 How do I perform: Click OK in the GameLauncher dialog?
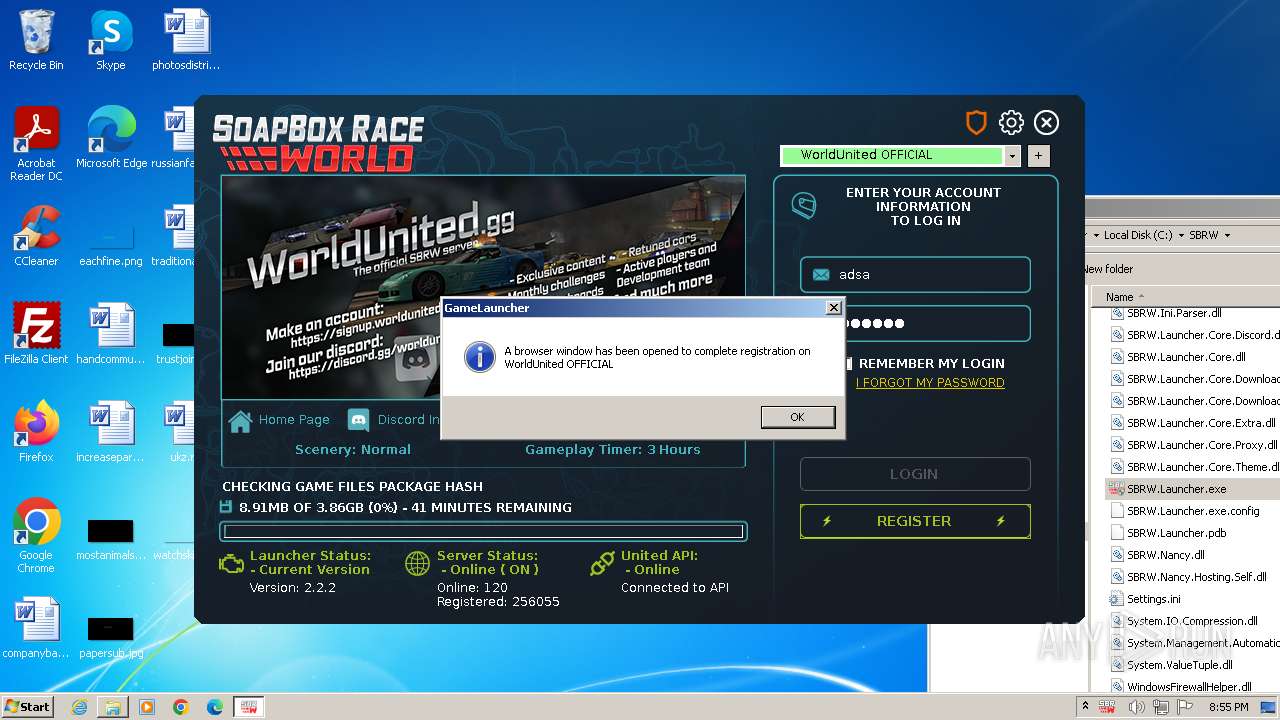797,417
